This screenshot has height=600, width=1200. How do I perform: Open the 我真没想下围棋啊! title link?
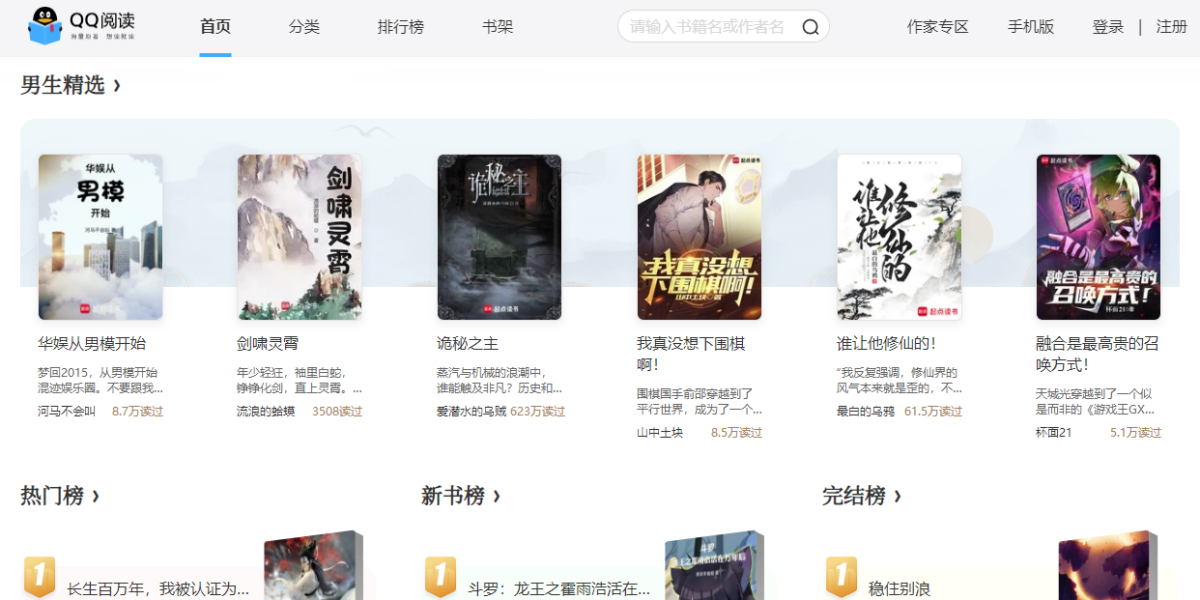(691, 354)
